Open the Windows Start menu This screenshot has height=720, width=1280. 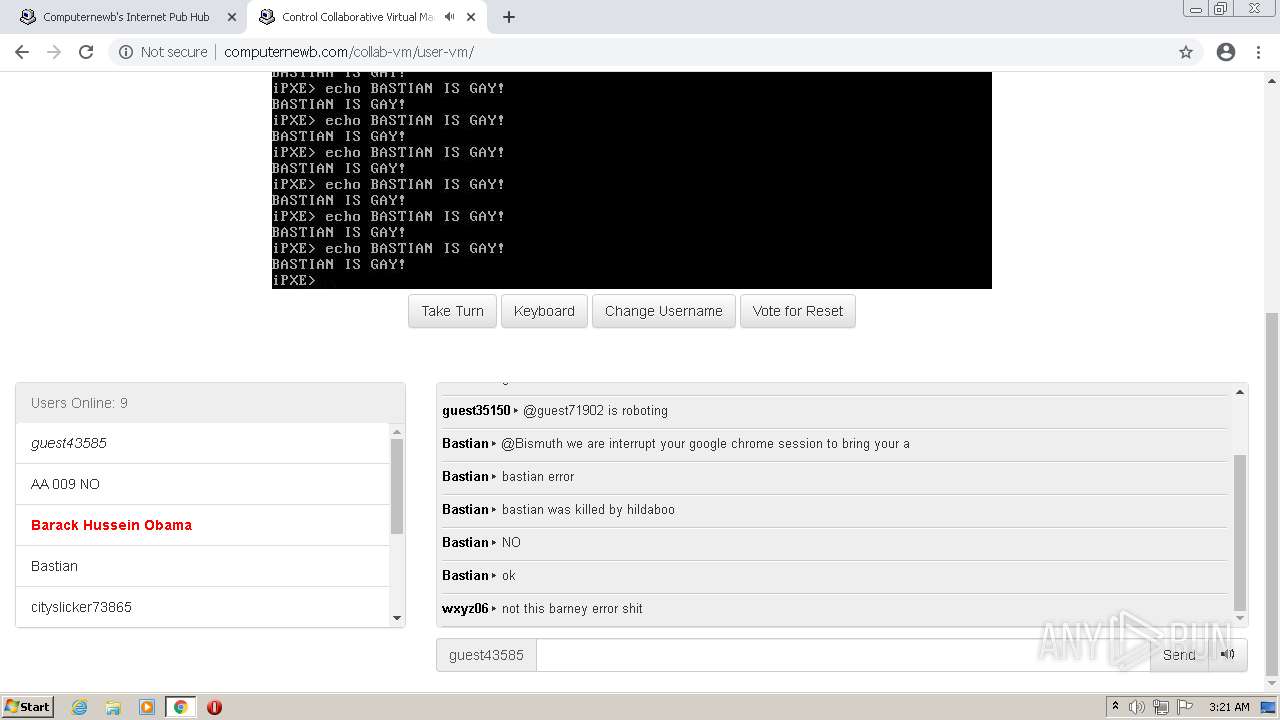28,706
